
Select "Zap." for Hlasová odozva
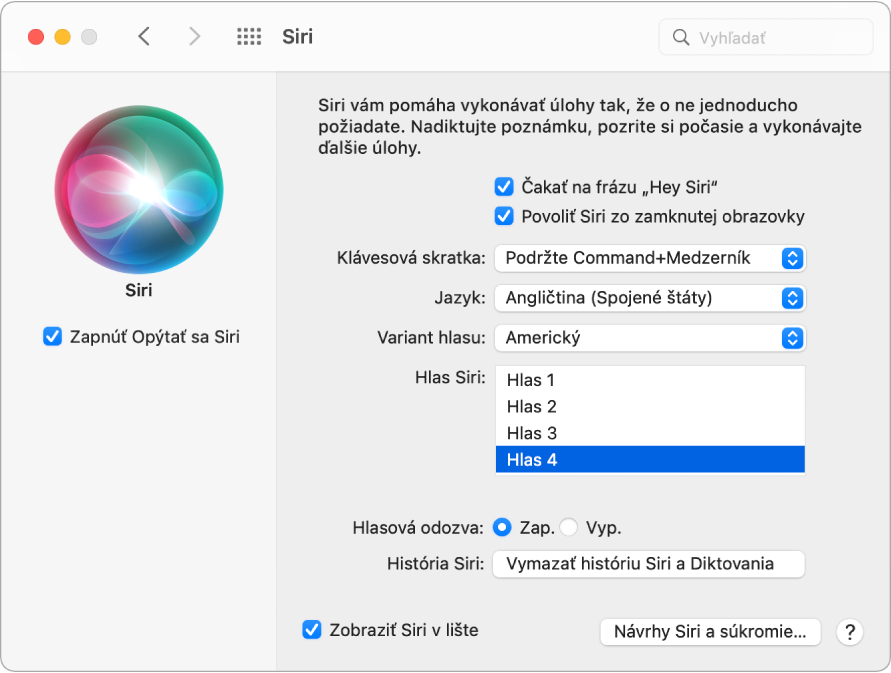tap(501, 526)
